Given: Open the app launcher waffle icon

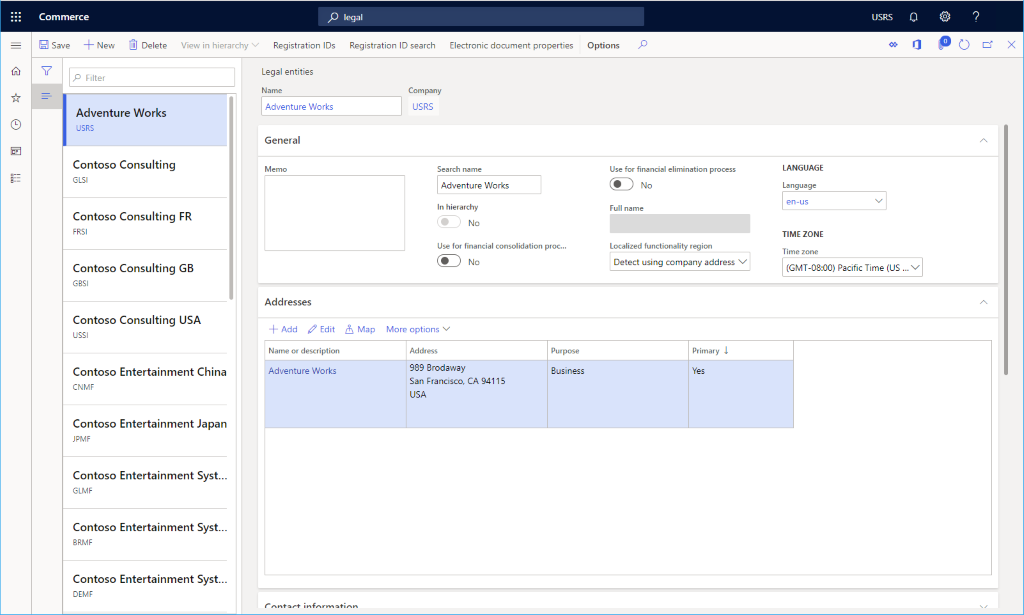Looking at the screenshot, I should [16, 17].
